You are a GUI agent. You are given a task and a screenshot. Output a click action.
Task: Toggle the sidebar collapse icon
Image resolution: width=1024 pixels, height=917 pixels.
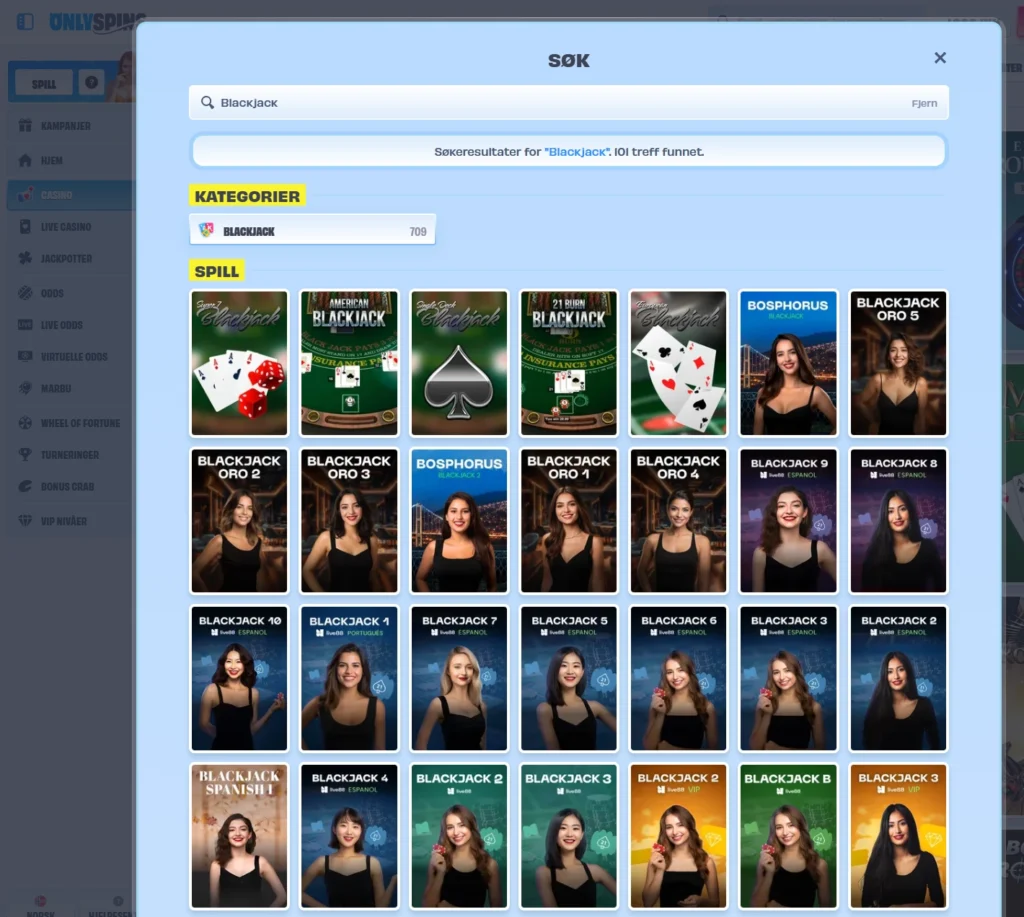[25, 21]
